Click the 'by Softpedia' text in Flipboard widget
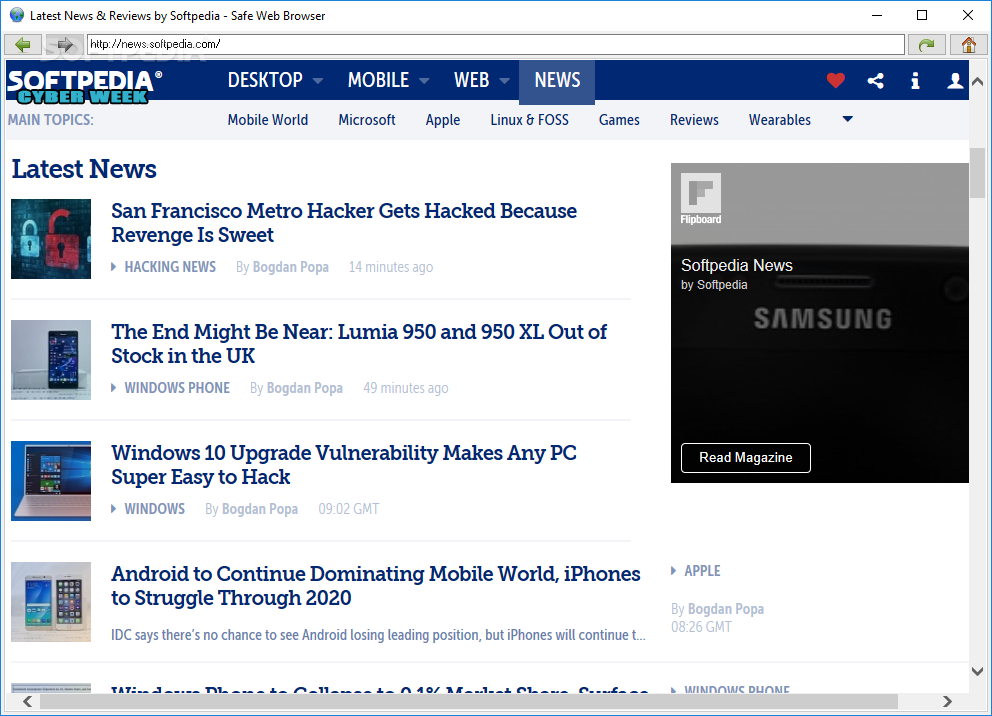992x716 pixels. pos(714,285)
